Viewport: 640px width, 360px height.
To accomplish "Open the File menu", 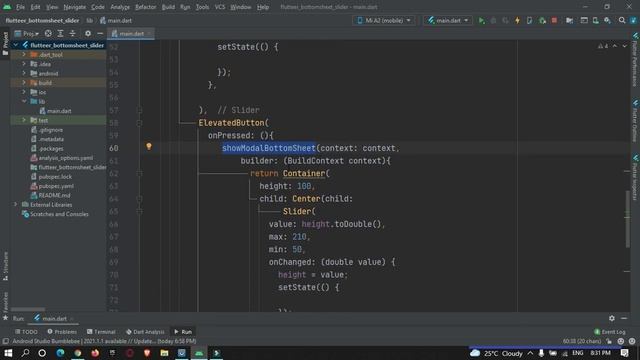I will pos(20,7).
